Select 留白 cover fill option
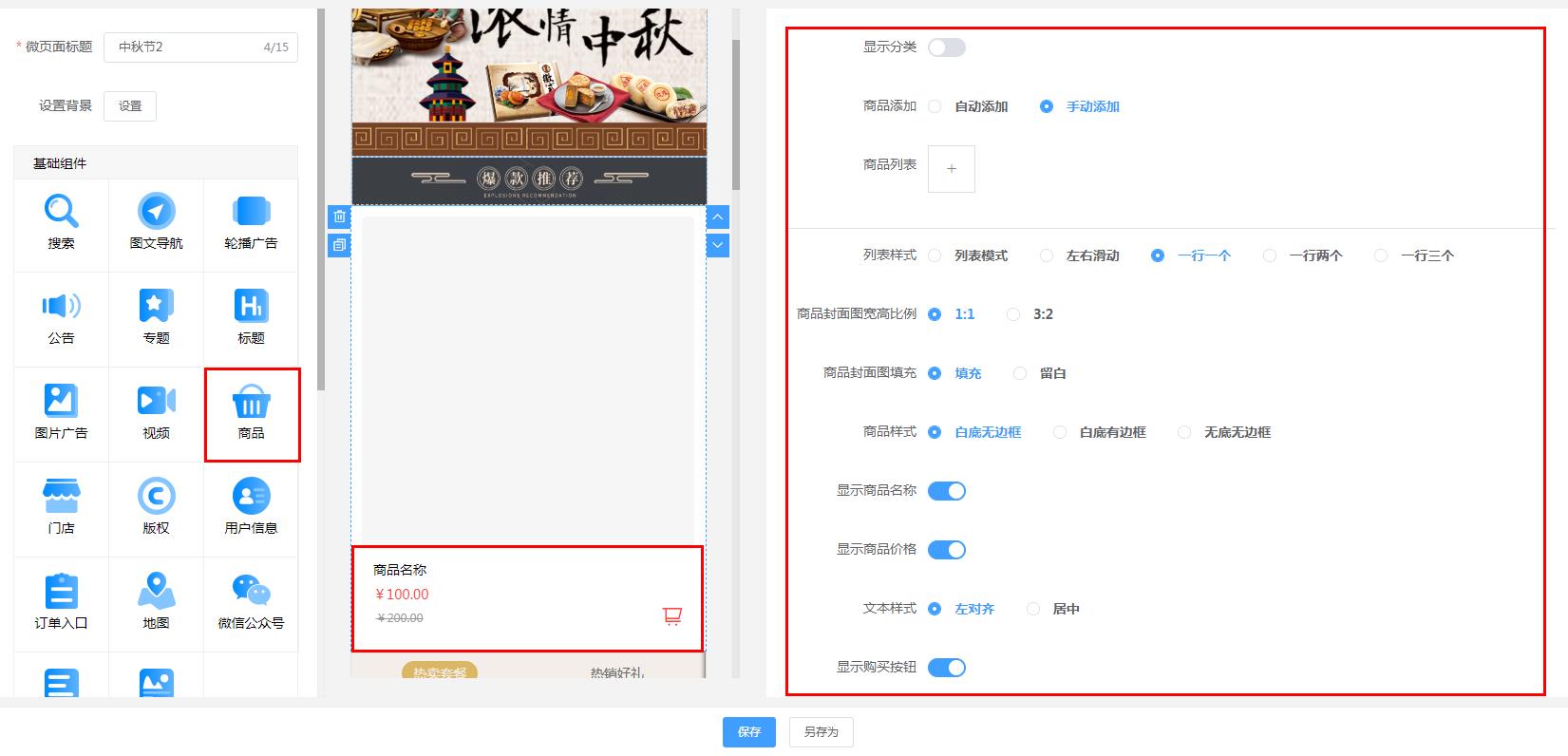 [x=1040, y=373]
